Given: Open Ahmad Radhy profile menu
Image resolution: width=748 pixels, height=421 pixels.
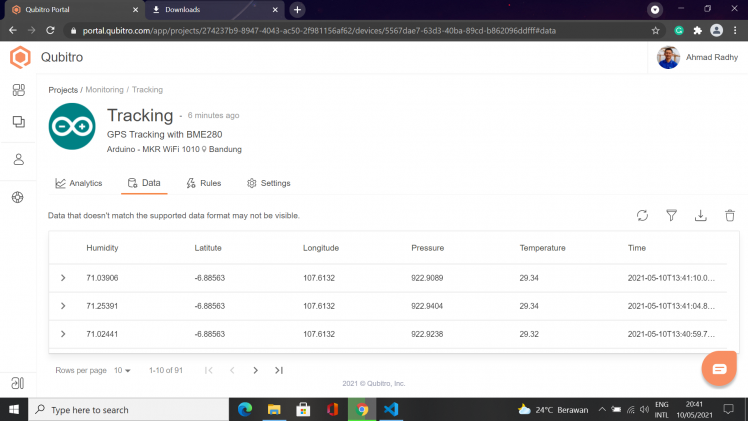Looking at the screenshot, I should pos(697,57).
